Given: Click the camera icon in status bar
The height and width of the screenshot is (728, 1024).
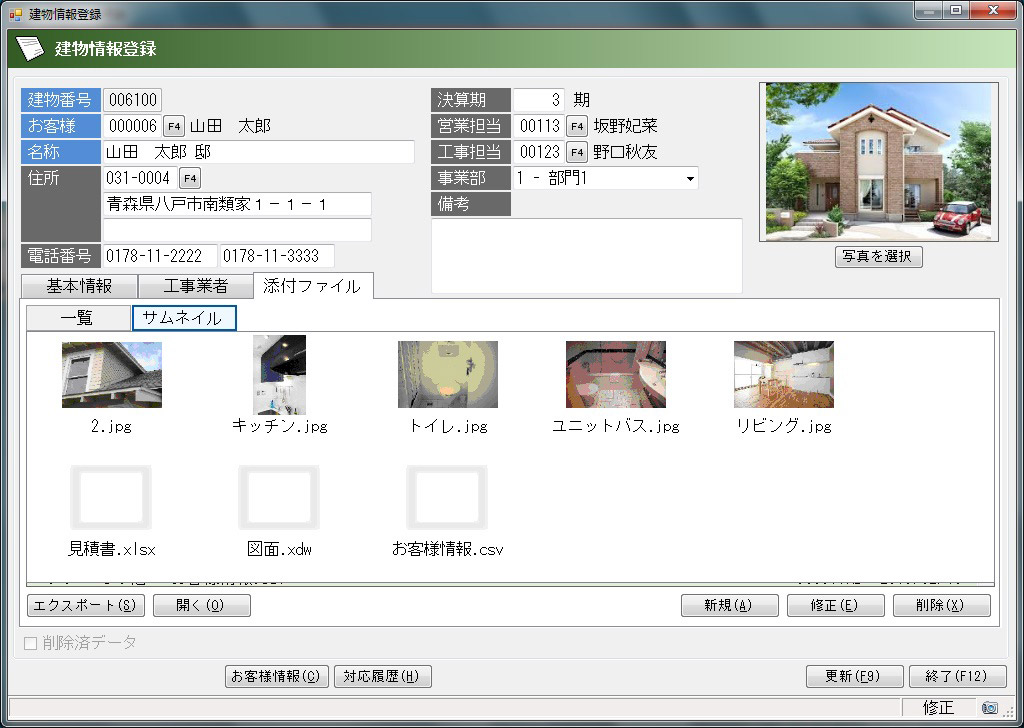Looking at the screenshot, I should click(x=989, y=708).
